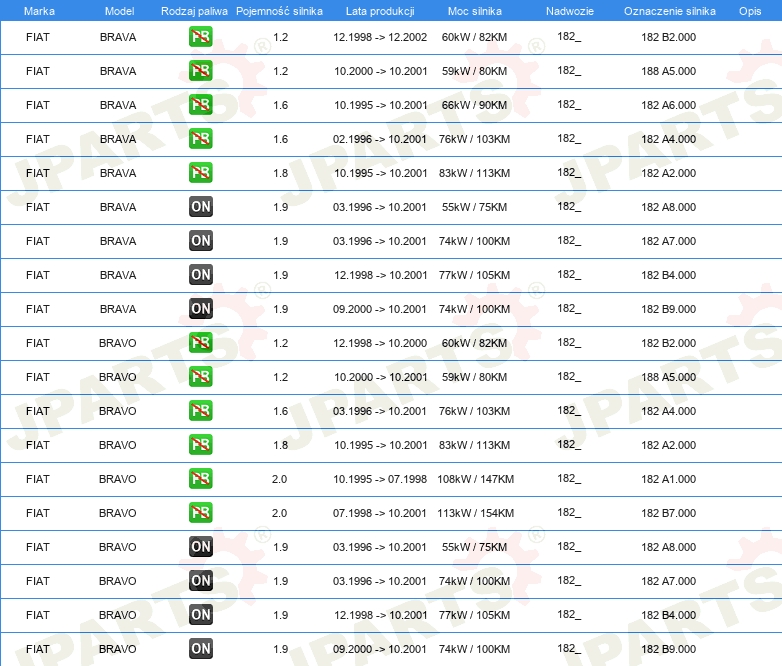Click power value 66kW / 90KM
782x666 pixels.
coord(474,105)
